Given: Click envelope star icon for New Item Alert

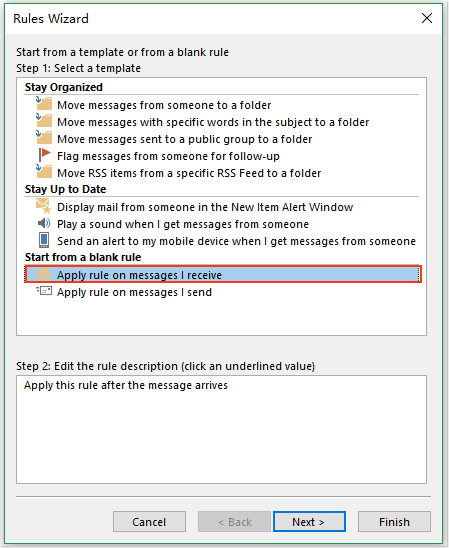Looking at the screenshot, I should (44, 206).
